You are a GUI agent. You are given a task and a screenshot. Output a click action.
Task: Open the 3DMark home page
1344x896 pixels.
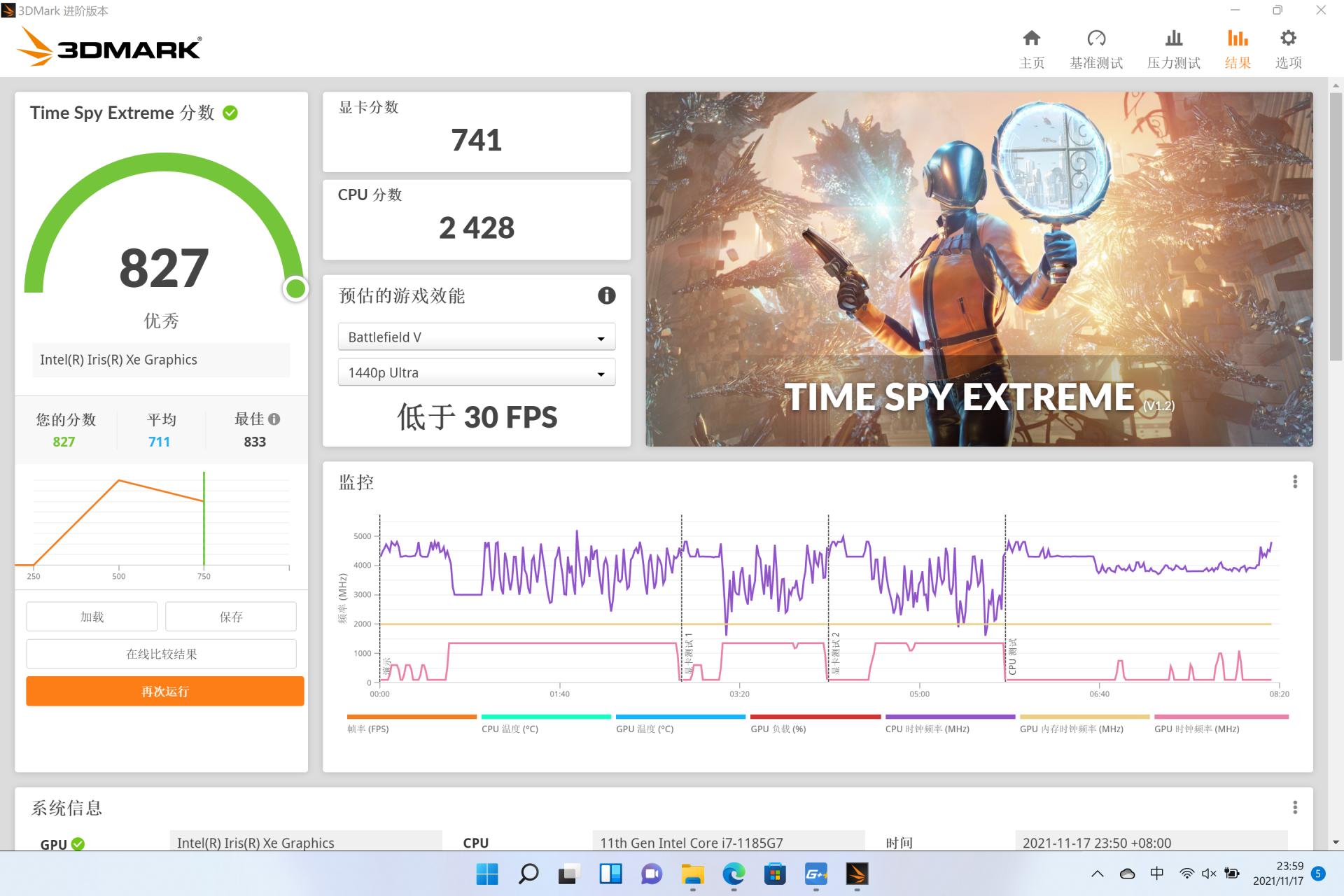1031,47
